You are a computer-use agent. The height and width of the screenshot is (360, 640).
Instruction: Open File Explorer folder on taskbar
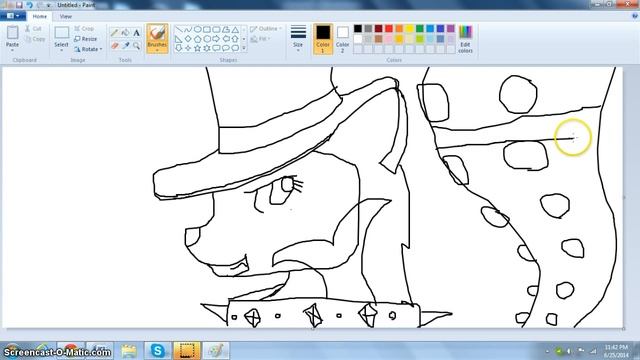tap(129, 351)
